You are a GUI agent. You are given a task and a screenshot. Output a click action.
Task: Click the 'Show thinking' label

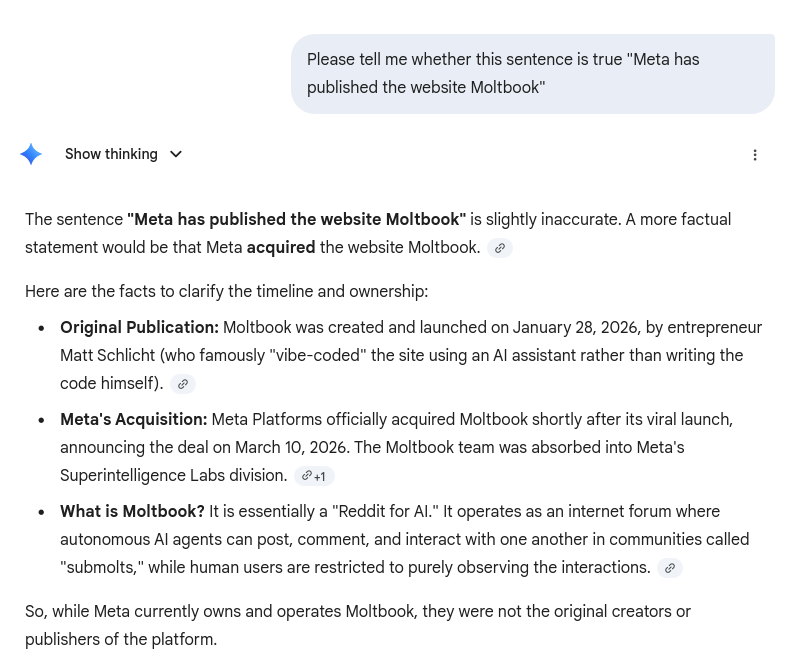(111, 154)
